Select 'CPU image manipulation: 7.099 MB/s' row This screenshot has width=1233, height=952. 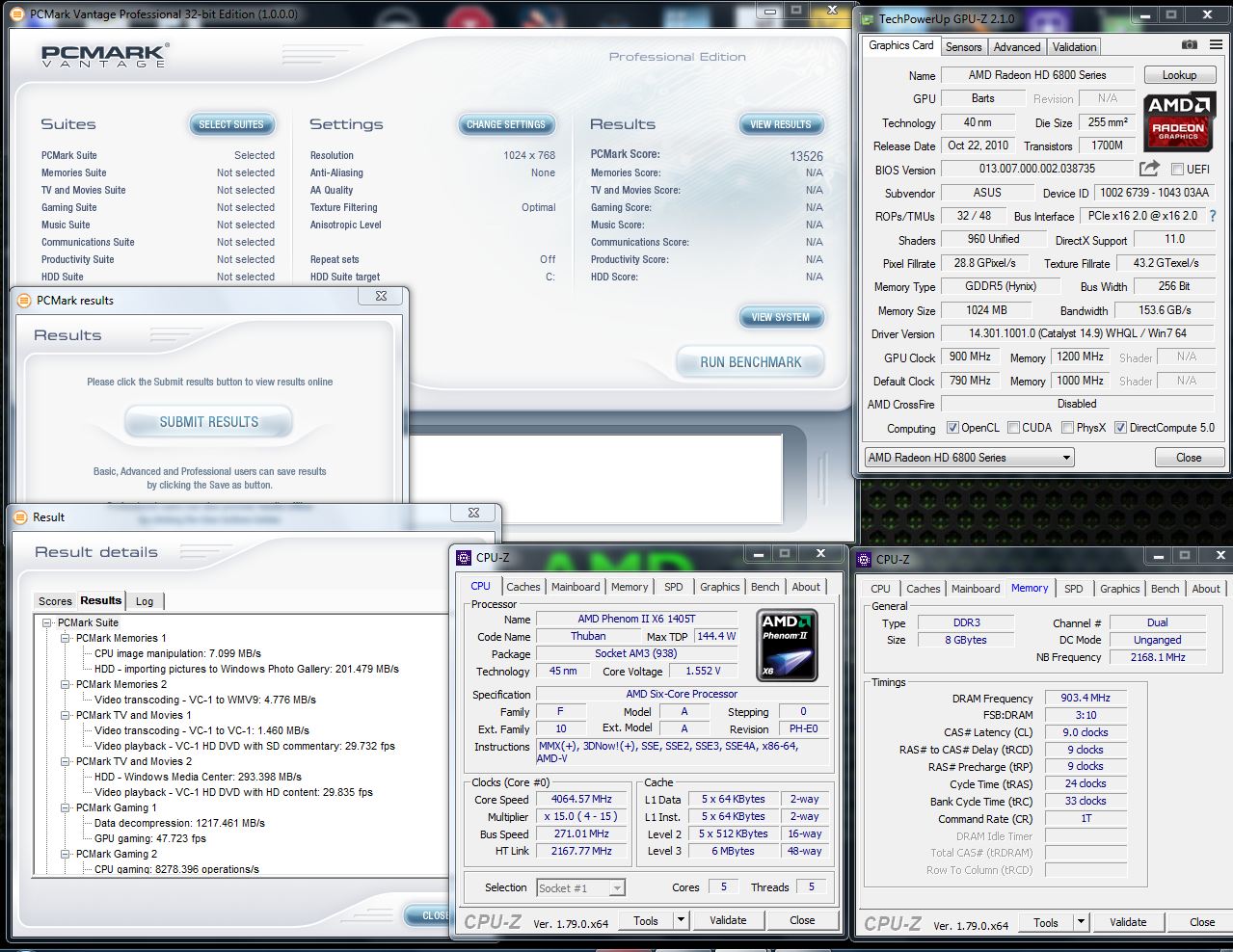[x=177, y=653]
